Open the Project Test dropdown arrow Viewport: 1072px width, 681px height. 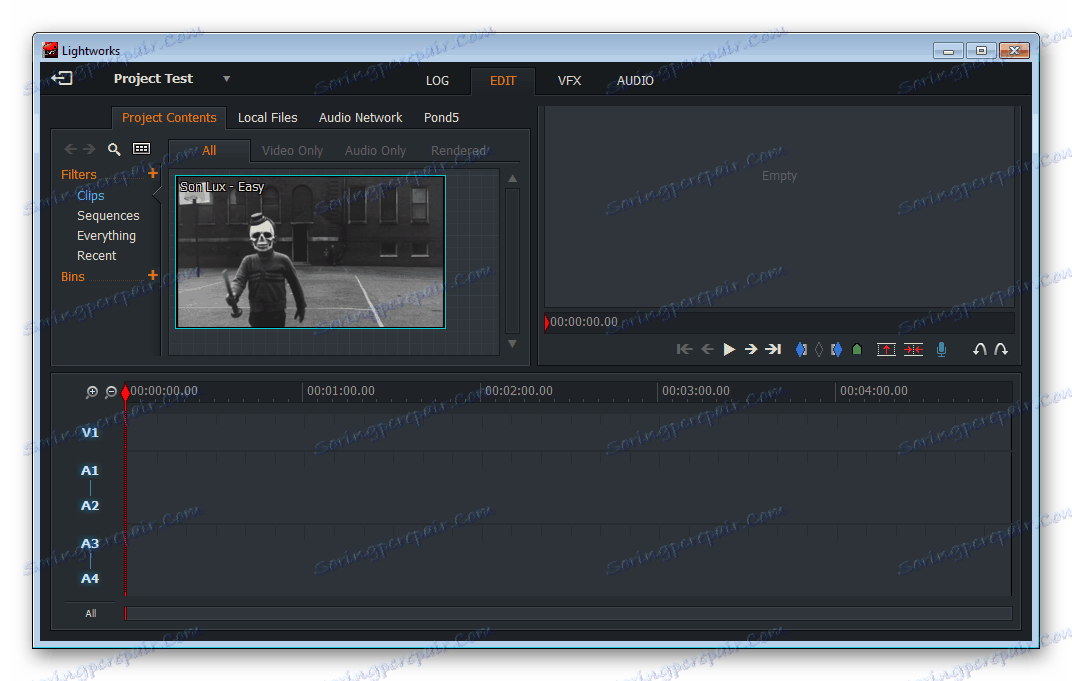click(226, 79)
